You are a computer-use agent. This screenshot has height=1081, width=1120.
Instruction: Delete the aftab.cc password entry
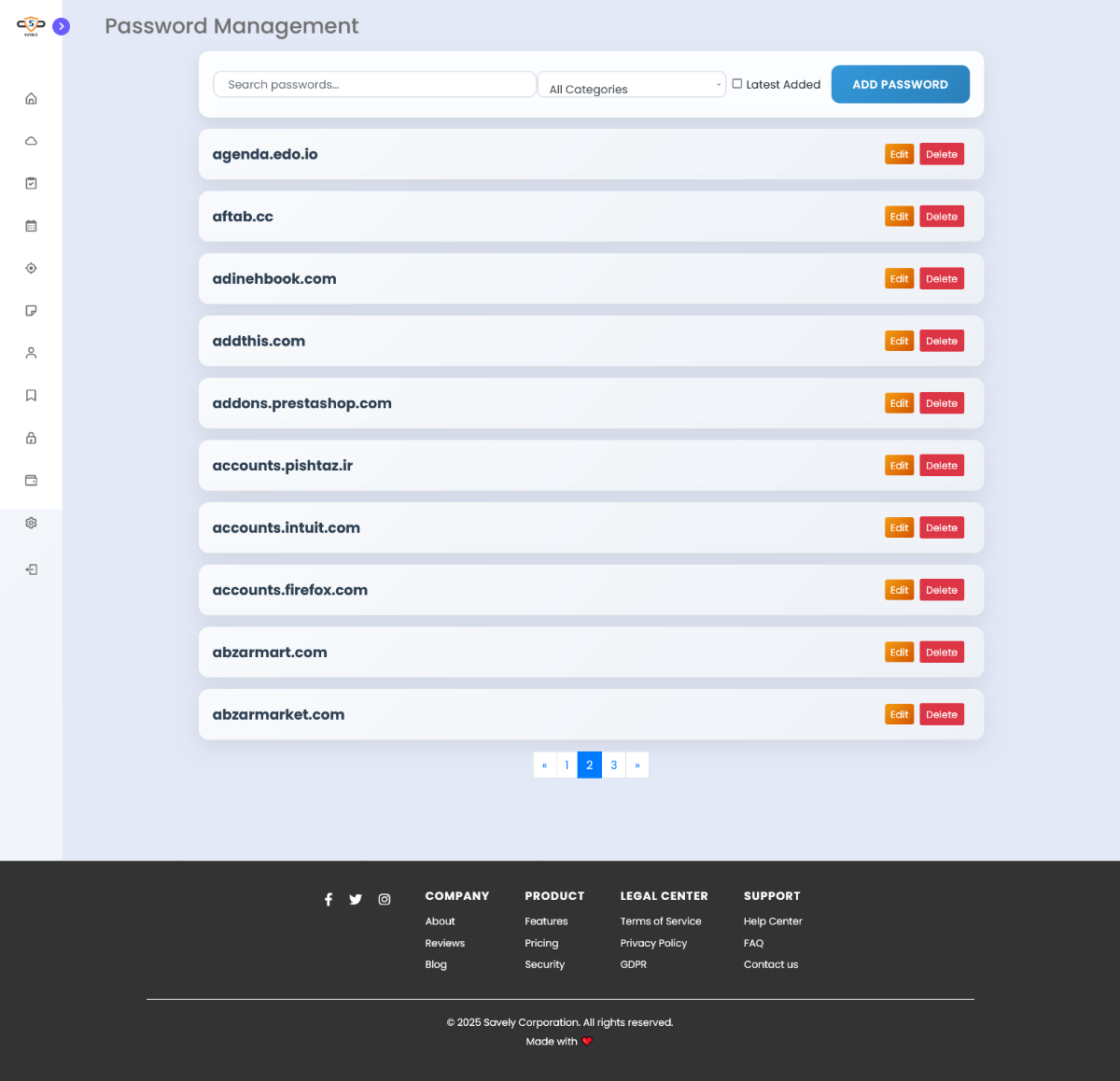click(941, 217)
